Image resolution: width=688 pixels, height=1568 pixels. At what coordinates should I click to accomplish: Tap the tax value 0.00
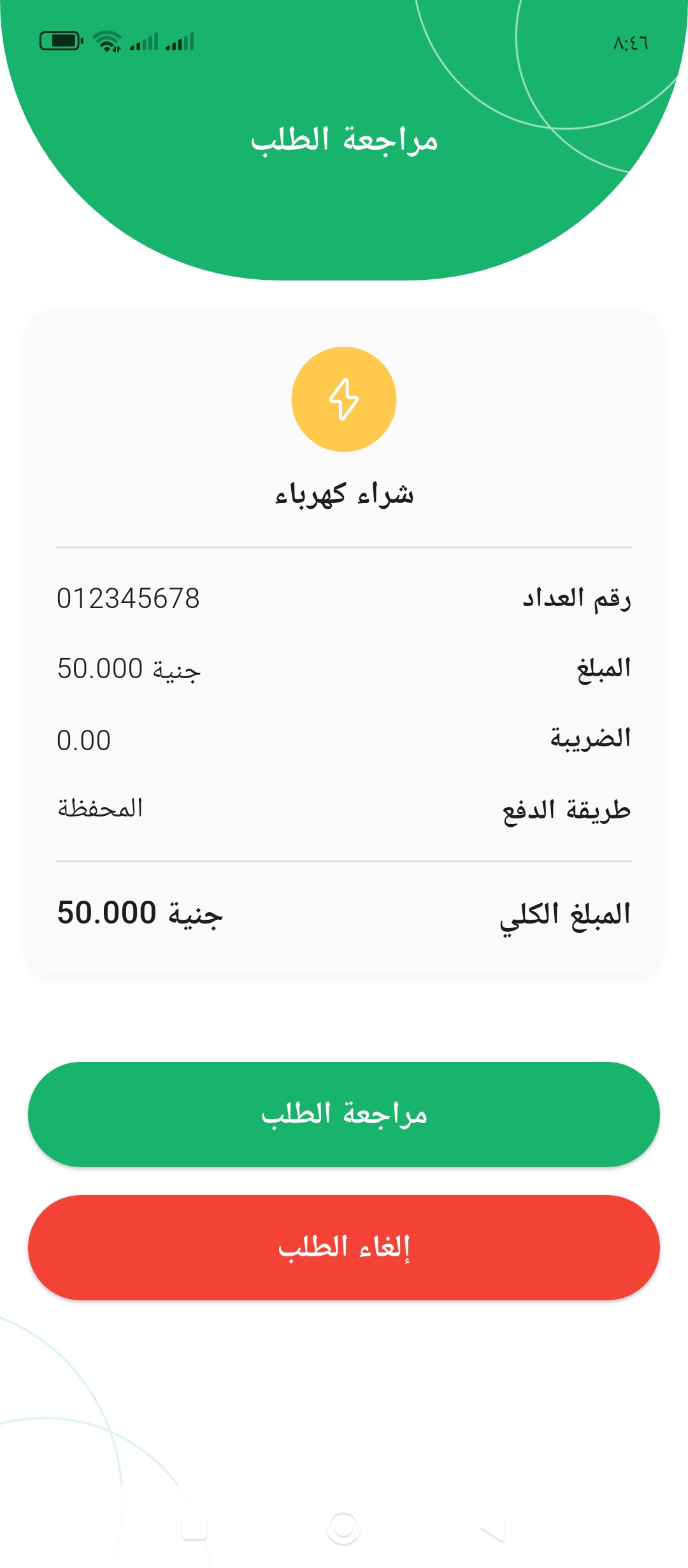(x=83, y=741)
